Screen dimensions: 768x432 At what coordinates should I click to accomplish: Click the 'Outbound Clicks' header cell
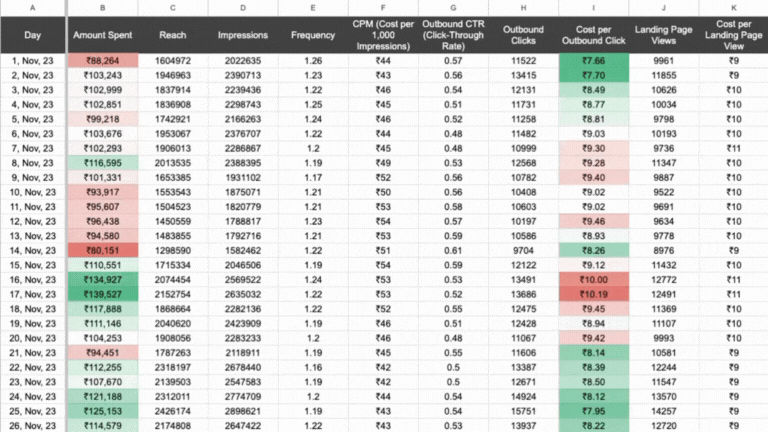click(523, 35)
